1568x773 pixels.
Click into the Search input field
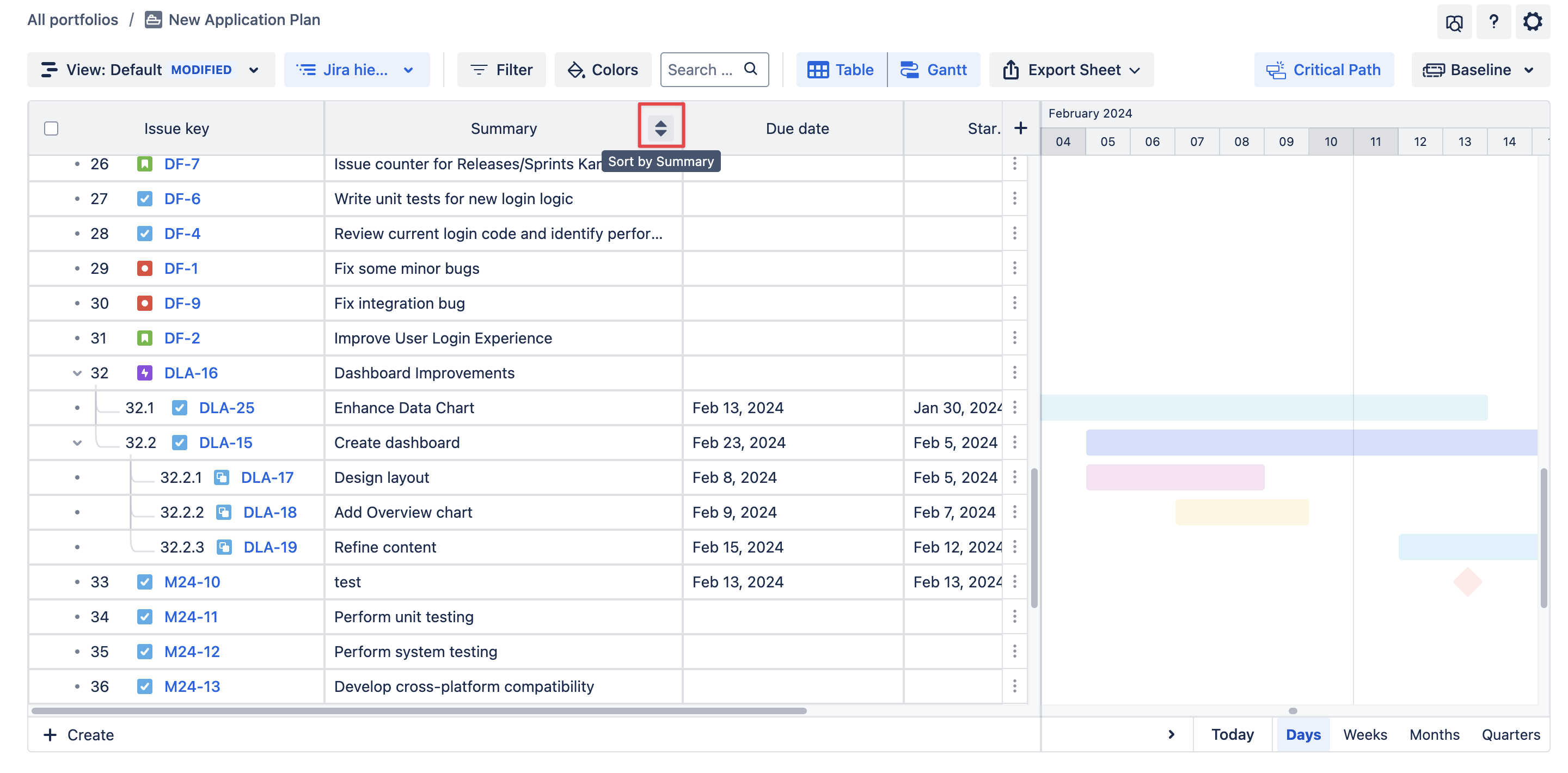(x=701, y=69)
